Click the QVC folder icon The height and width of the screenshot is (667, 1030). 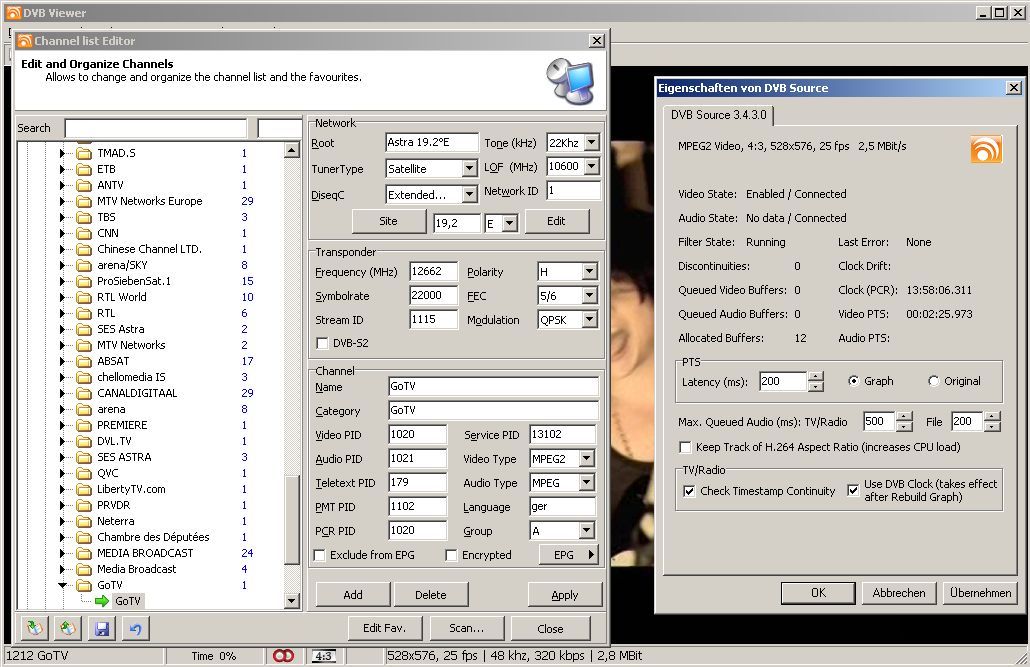tap(83, 473)
